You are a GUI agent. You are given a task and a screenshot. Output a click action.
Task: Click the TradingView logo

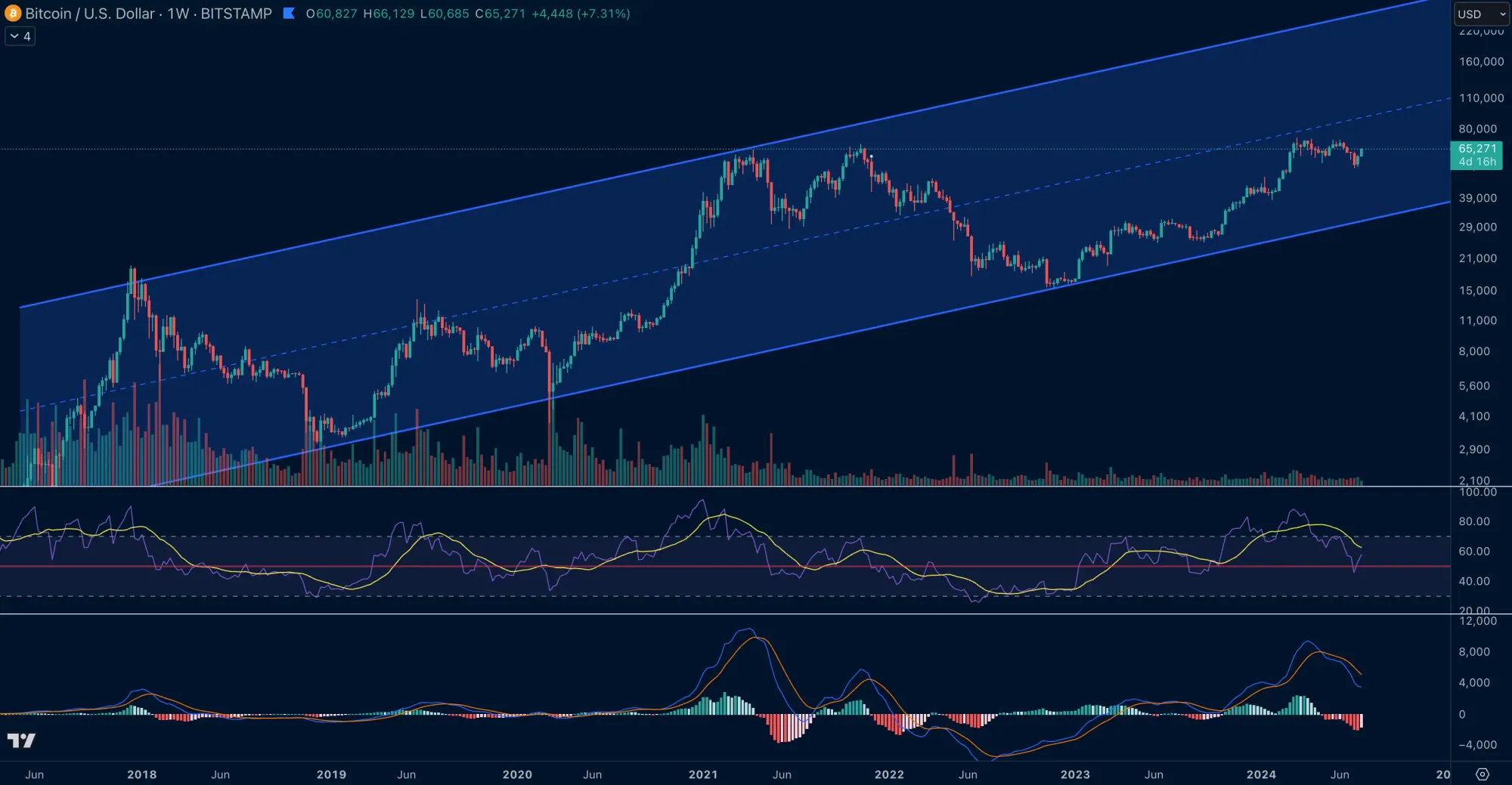point(21,740)
